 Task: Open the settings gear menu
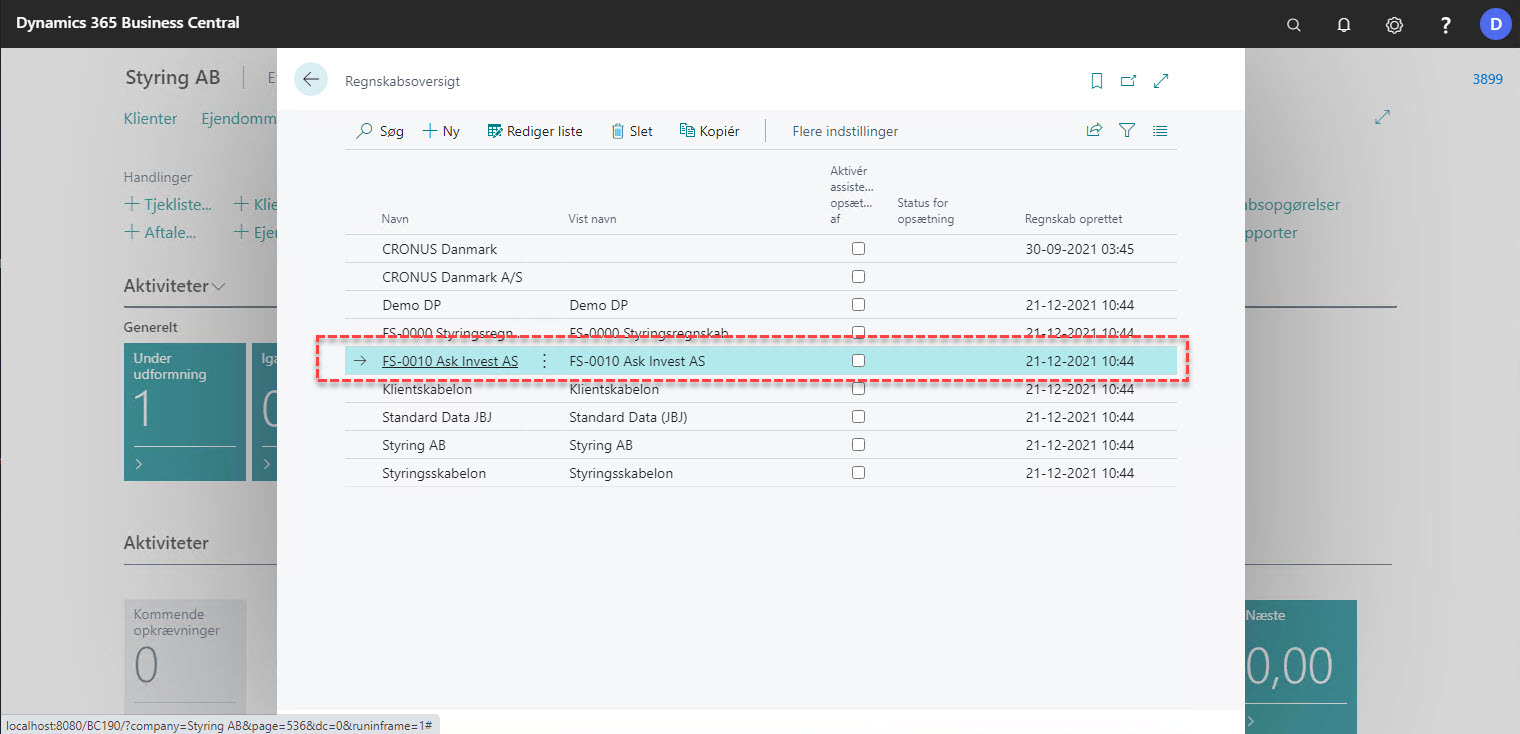click(x=1394, y=25)
